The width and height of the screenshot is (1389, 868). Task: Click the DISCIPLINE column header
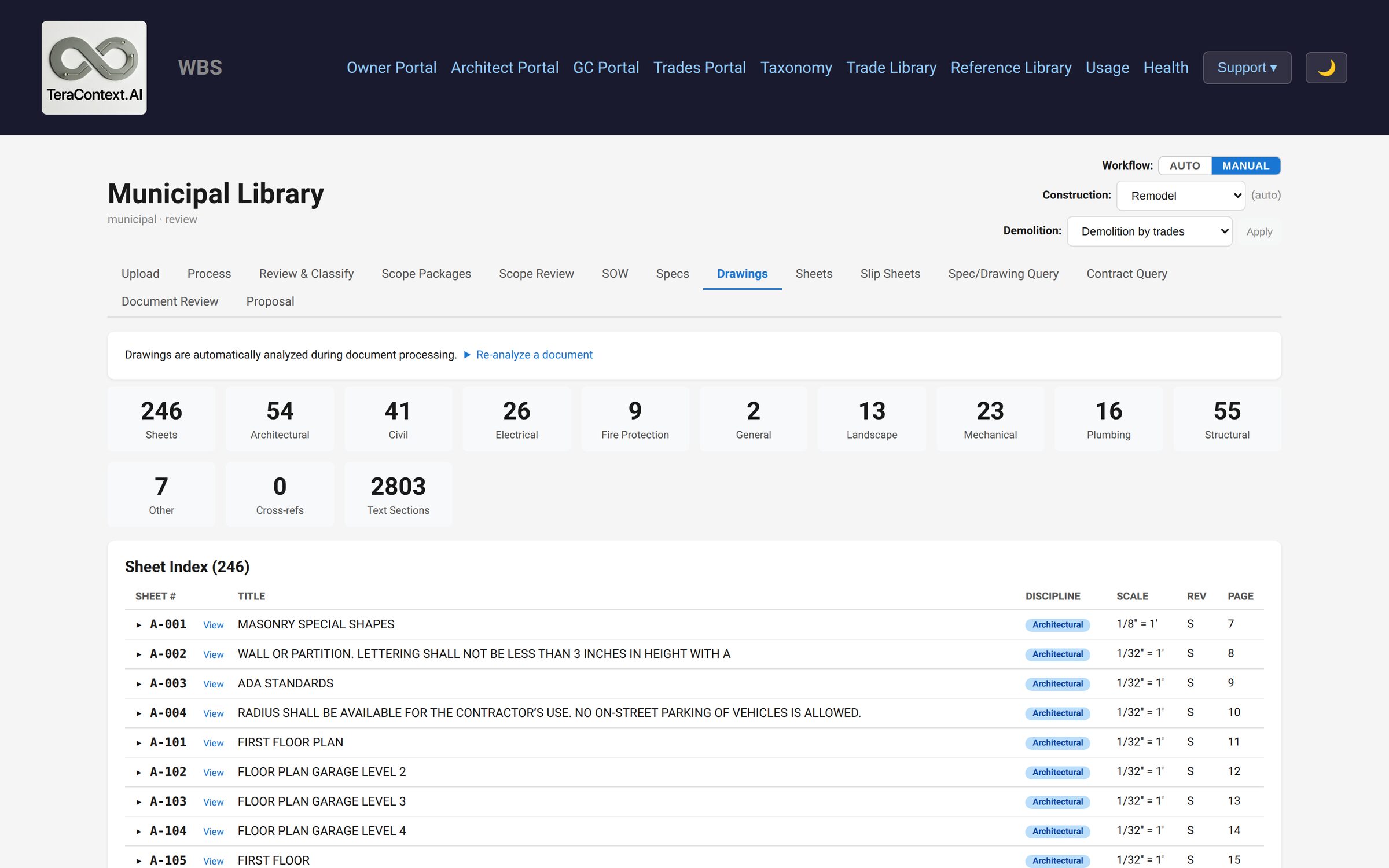pos(1053,596)
